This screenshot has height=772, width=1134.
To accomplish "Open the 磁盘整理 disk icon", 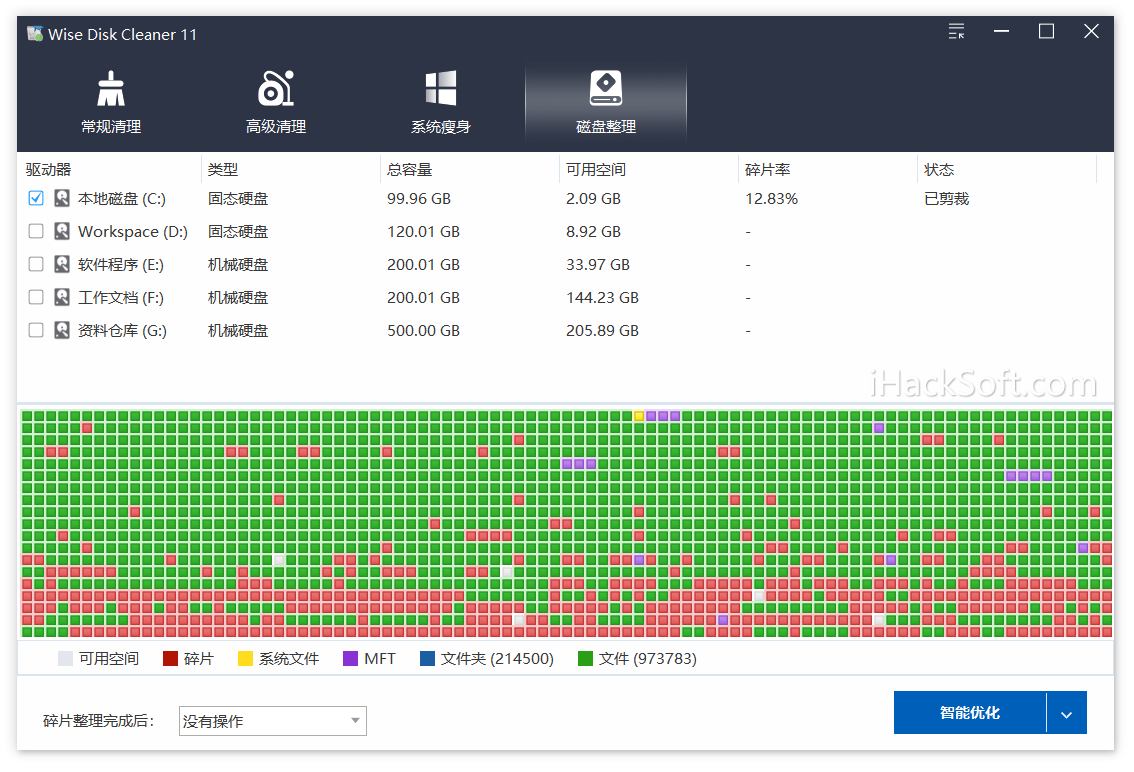I will tap(606, 88).
